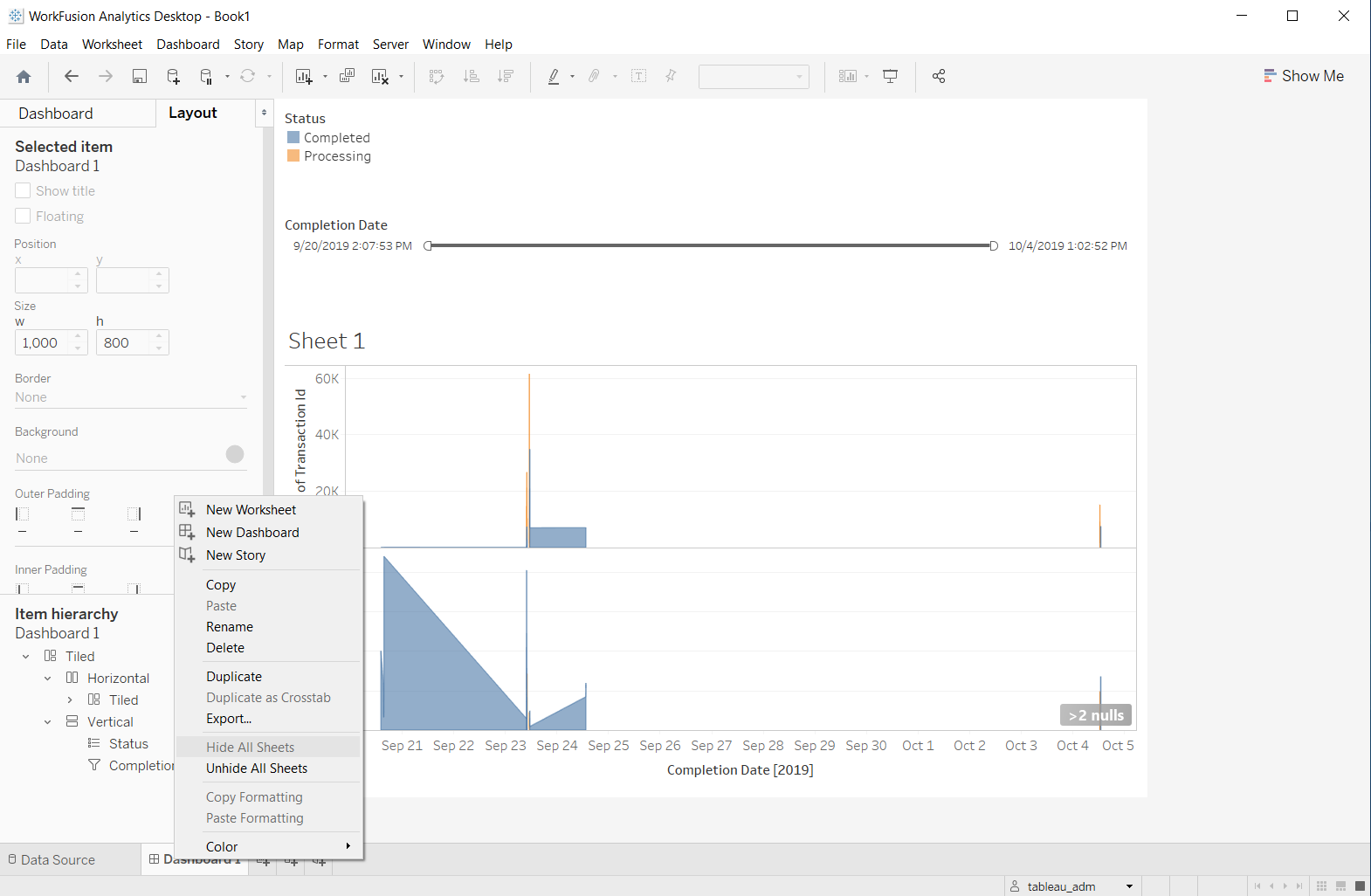Screen dimensions: 1371x896
Task: Click the Background color swatch circle
Action: (235, 454)
